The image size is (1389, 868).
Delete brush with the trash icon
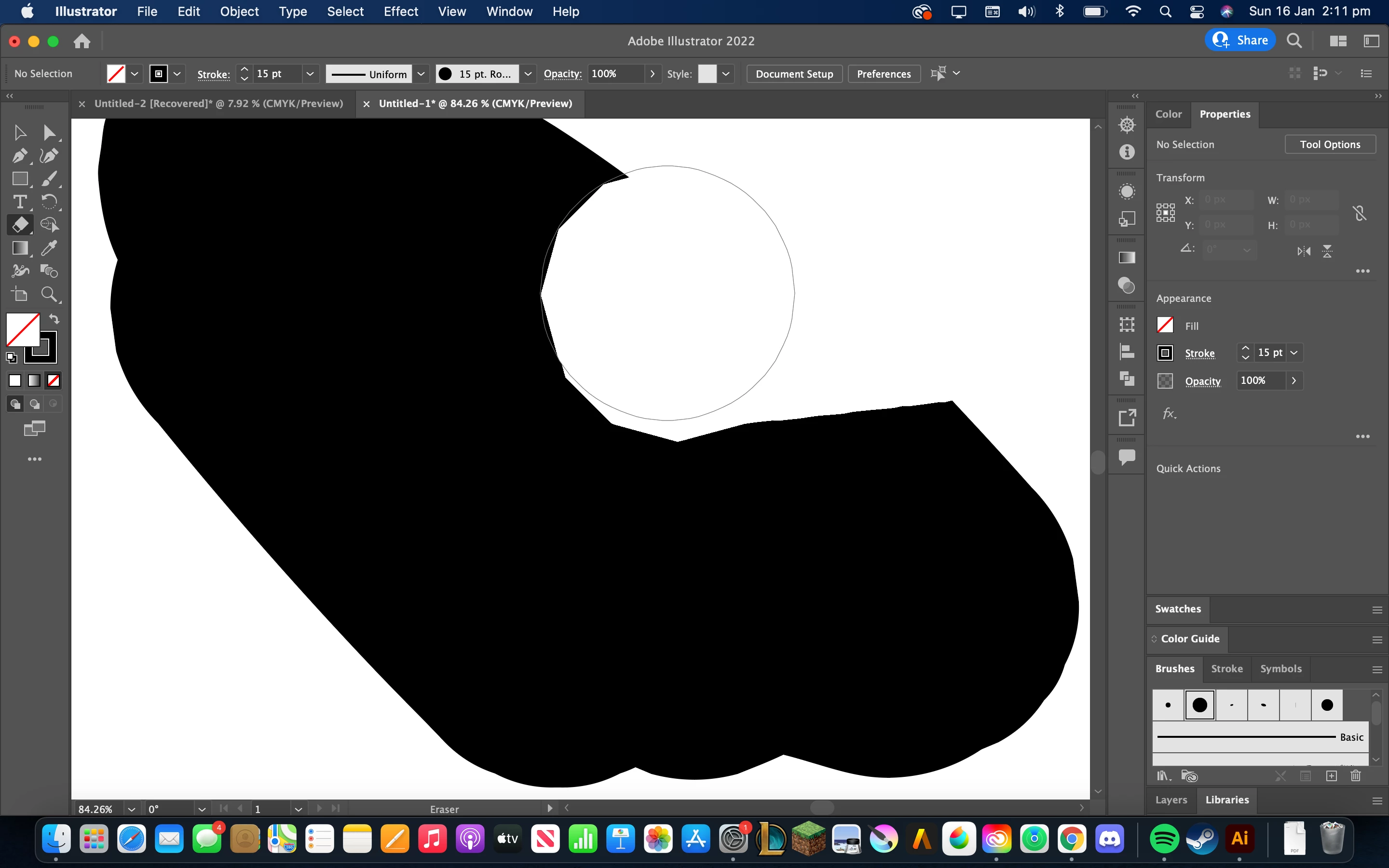[1356, 776]
